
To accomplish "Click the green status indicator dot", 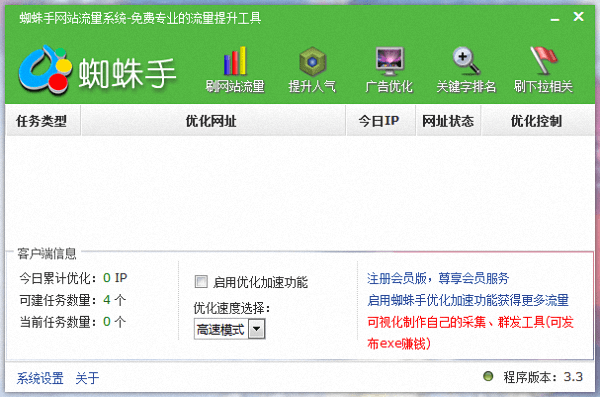I will point(488,376).
